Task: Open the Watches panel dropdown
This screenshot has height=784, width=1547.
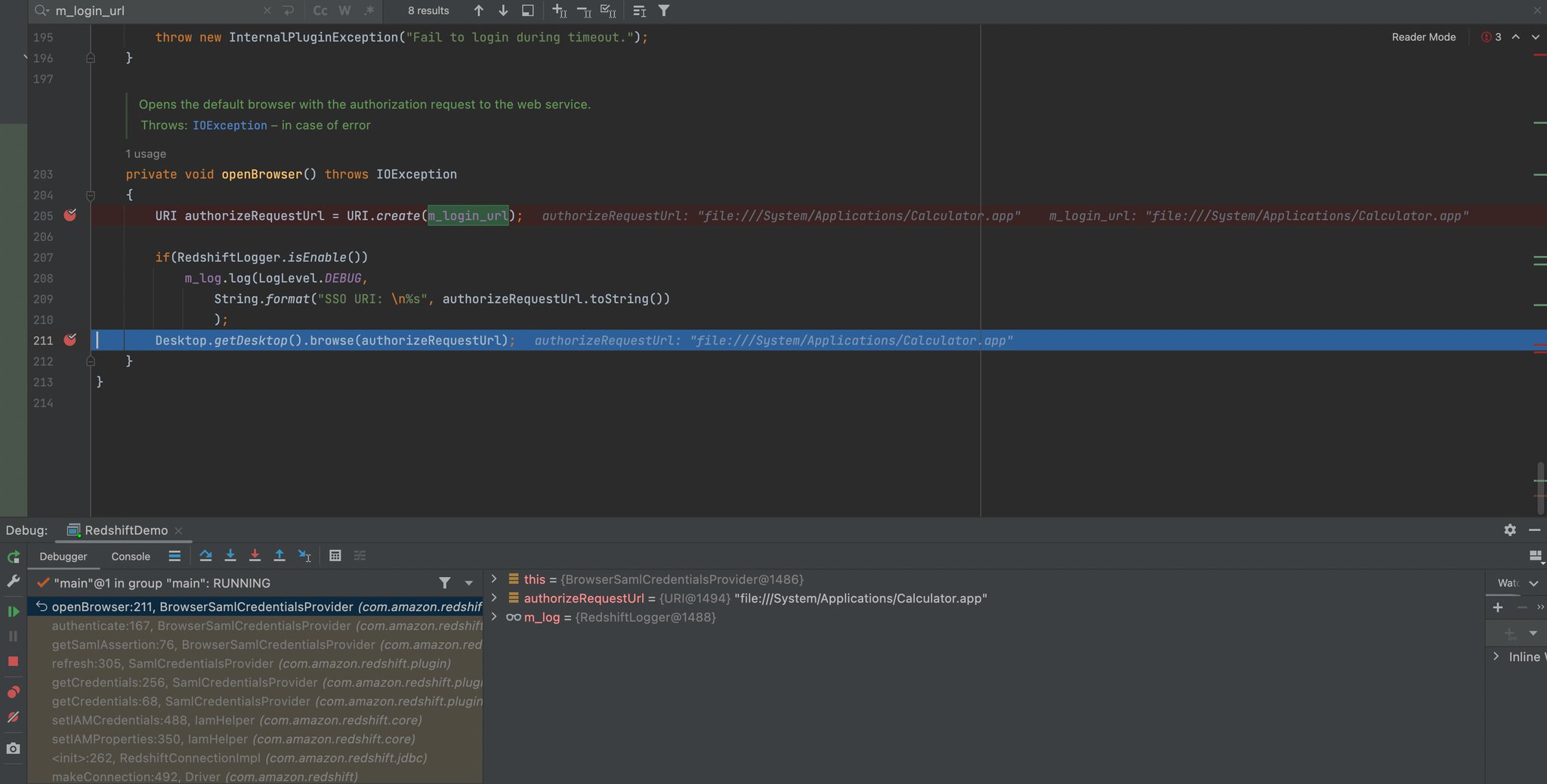Action: (1533, 583)
